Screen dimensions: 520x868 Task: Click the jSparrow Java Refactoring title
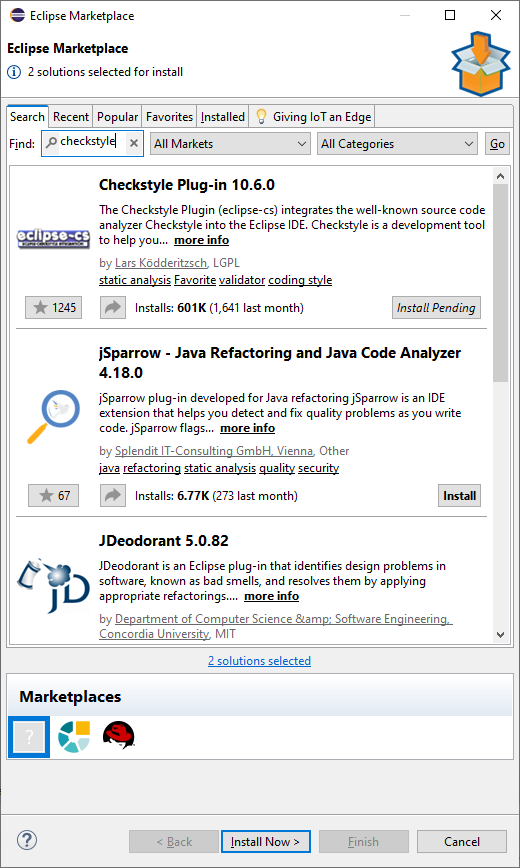[280, 363]
